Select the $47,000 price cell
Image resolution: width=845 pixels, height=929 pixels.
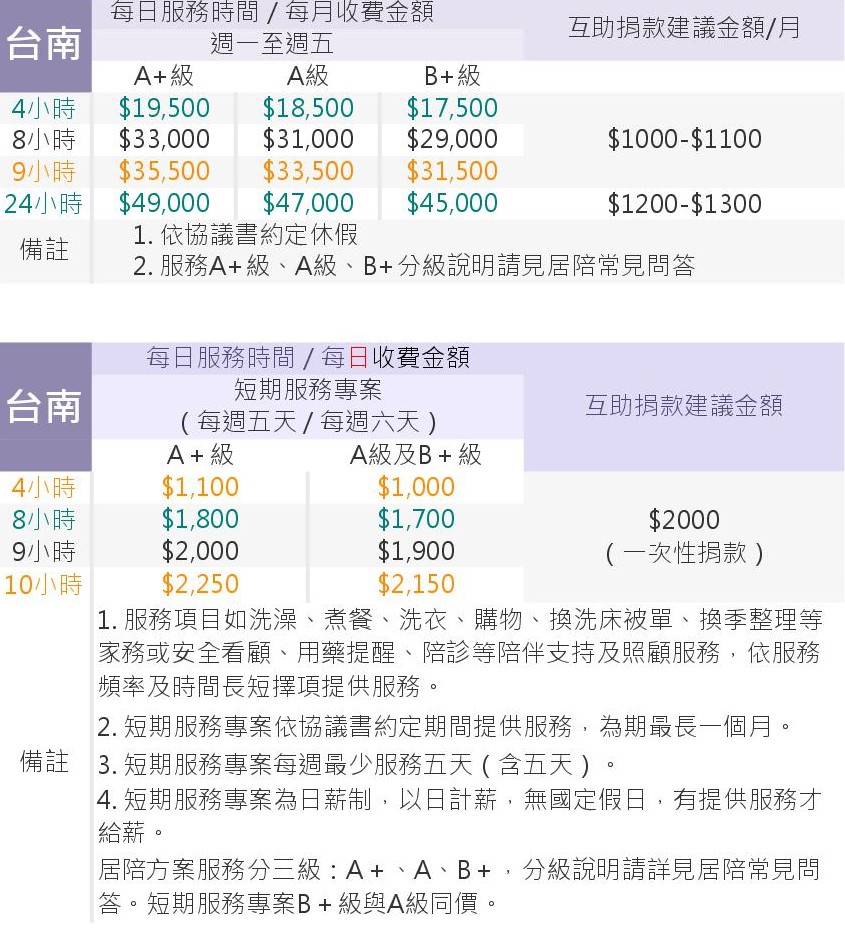pos(308,204)
